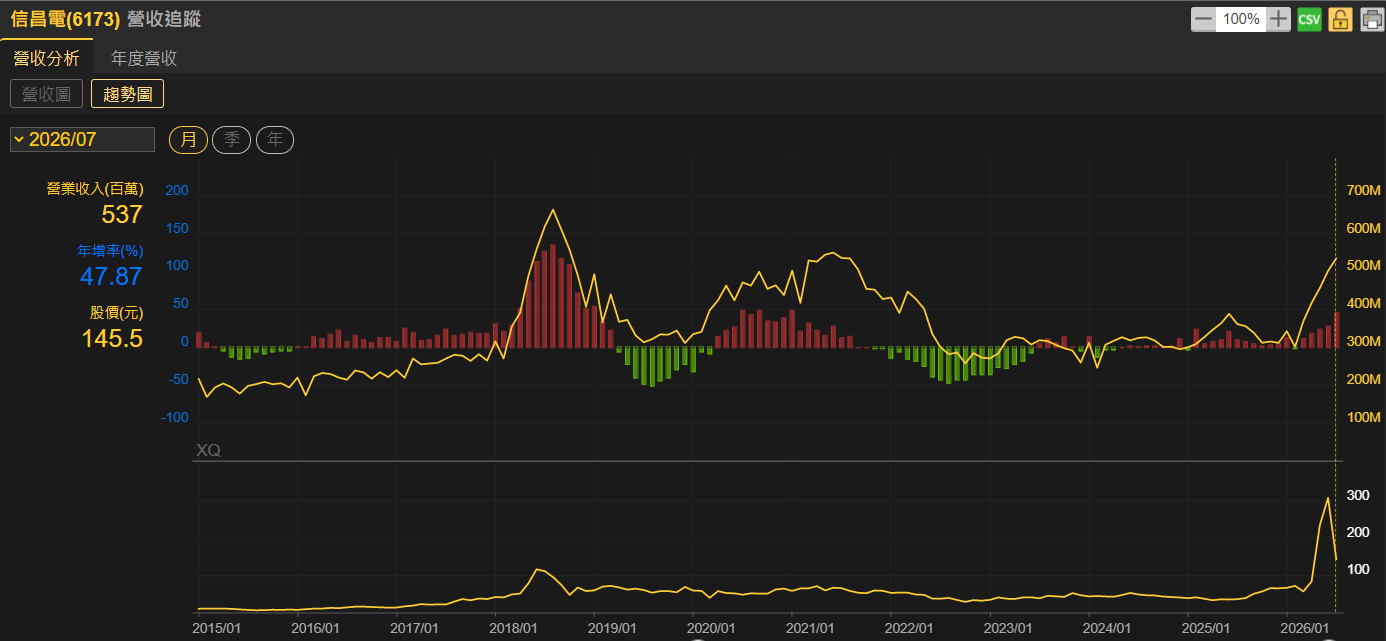Click the 2019/01 axis label

(x=612, y=628)
